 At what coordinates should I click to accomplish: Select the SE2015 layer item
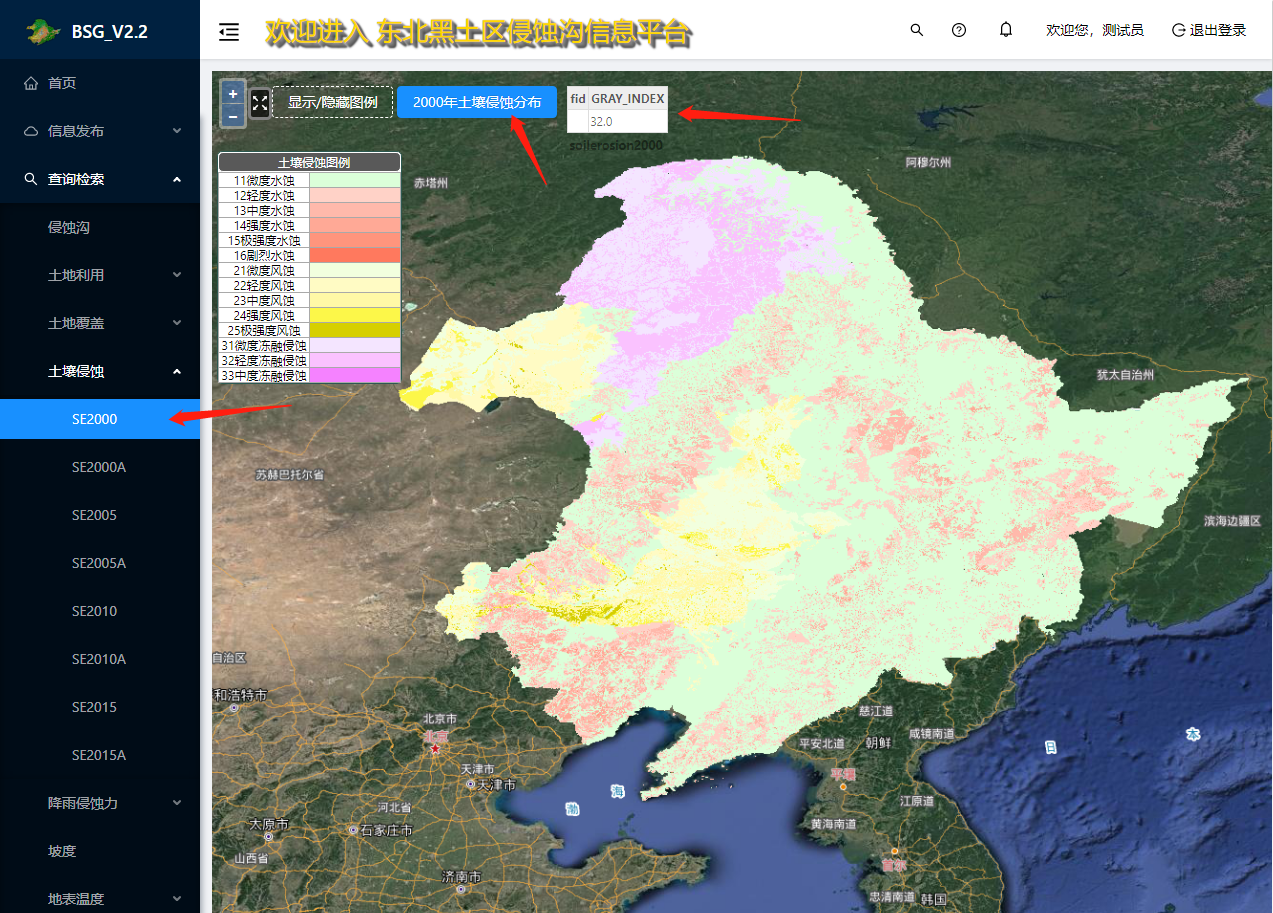pos(100,707)
